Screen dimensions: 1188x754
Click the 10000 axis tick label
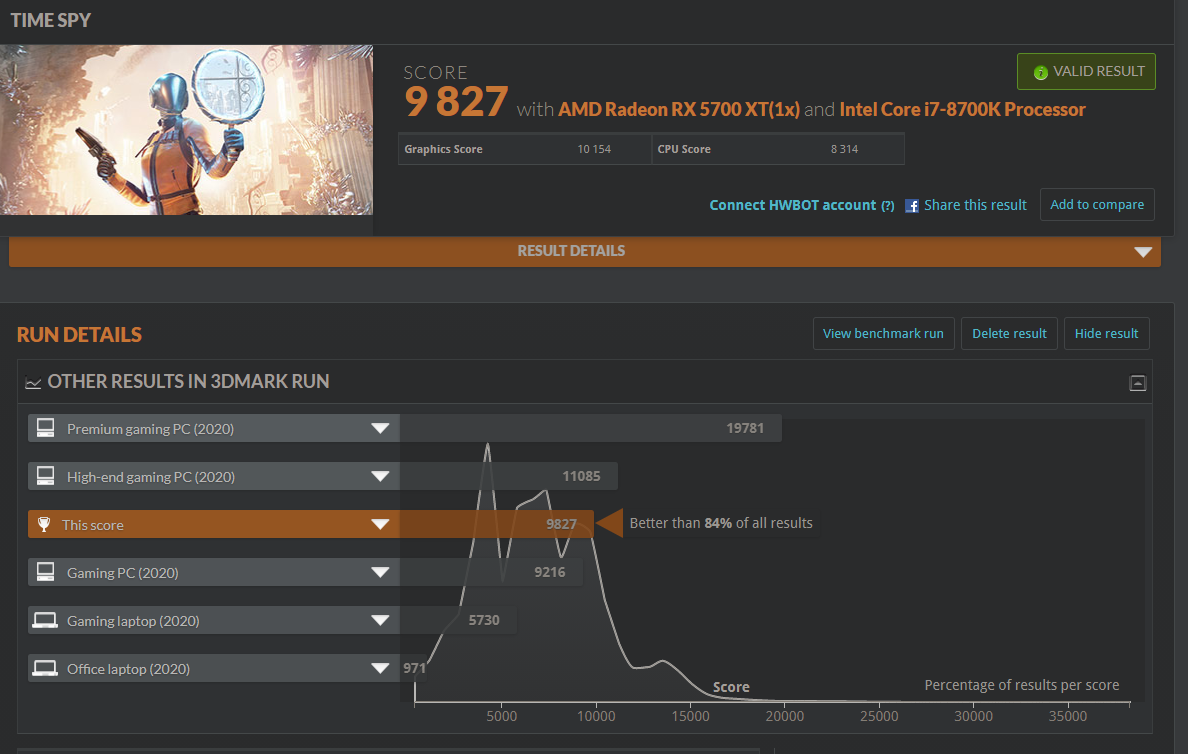point(596,716)
